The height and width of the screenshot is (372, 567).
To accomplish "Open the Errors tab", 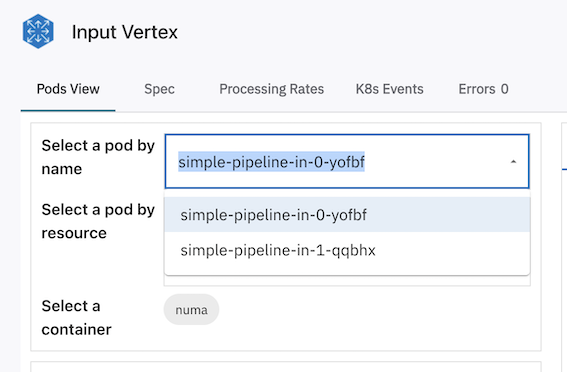I will point(483,89).
